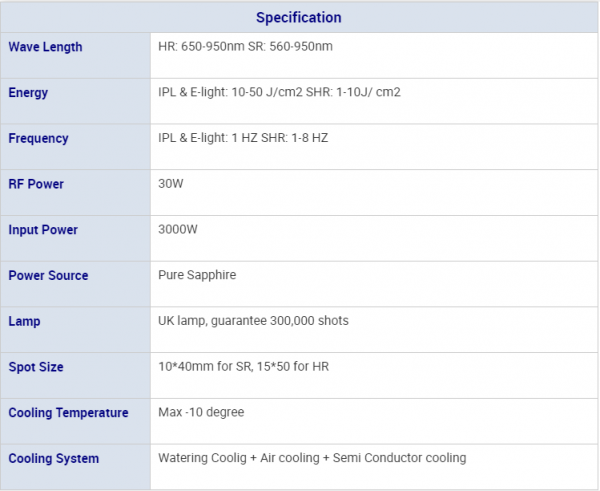Click the Specification table header
Image resolution: width=600 pixels, height=491 pixels.
coord(298,17)
